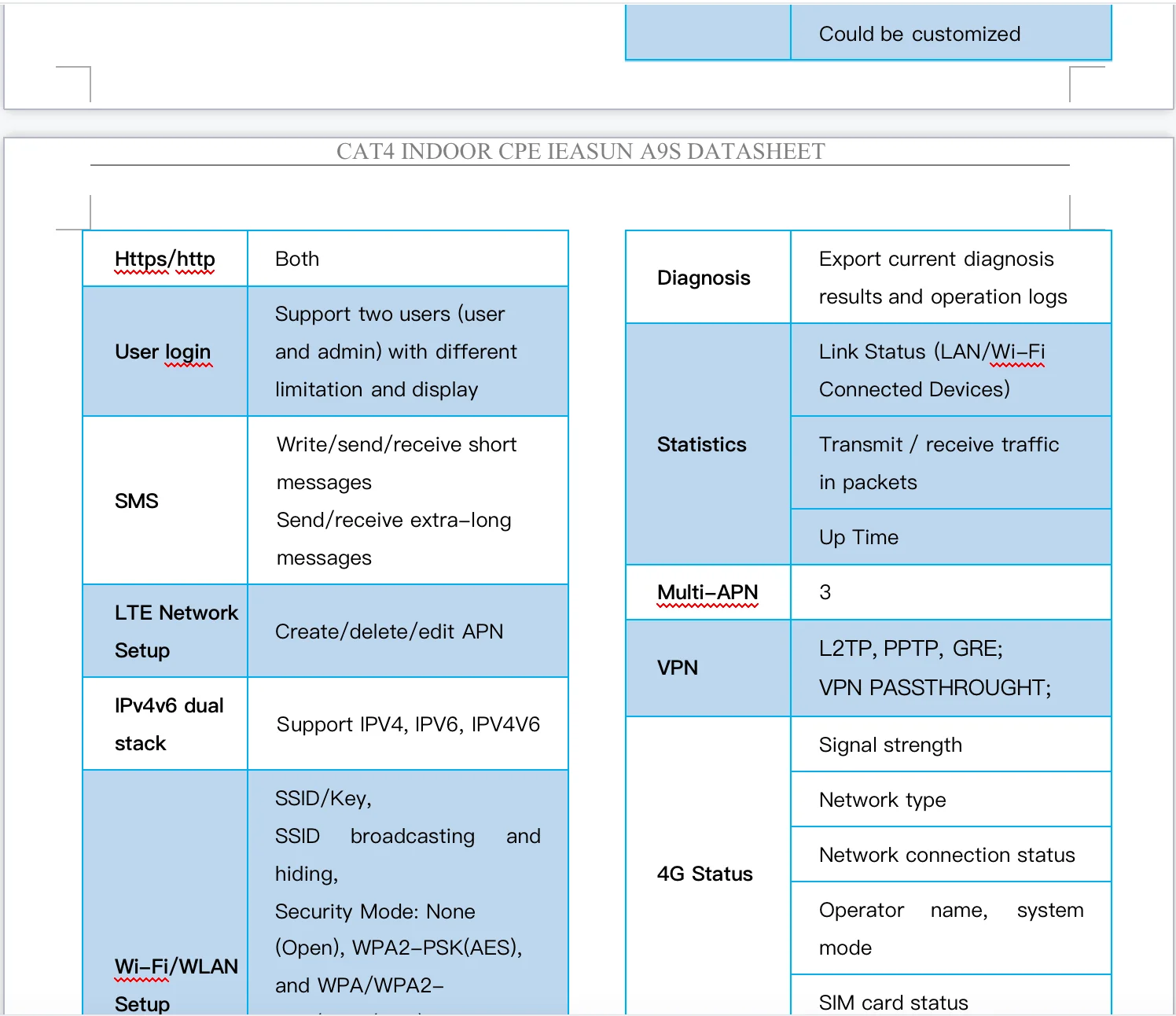Screen dimensions: 1176x1016
Task: Click the 'Security Mode: None' text line
Action: (375, 911)
